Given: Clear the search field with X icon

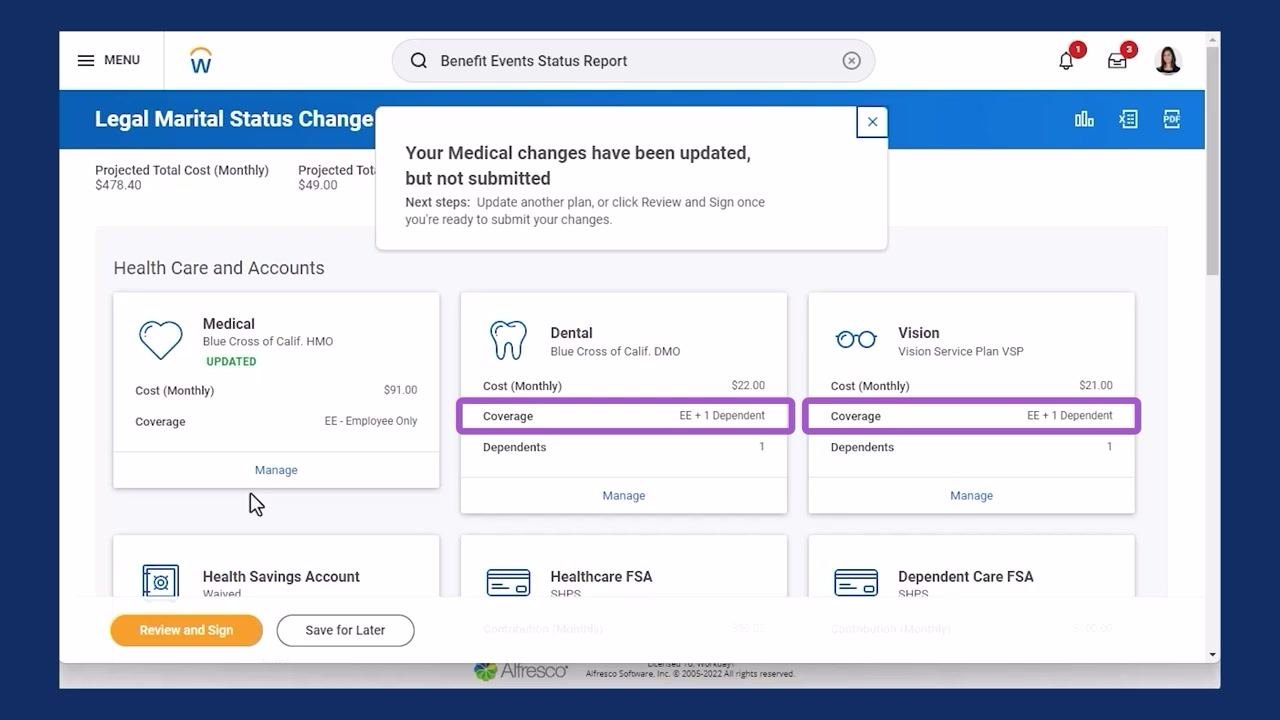Looking at the screenshot, I should pyautogui.click(x=851, y=61).
